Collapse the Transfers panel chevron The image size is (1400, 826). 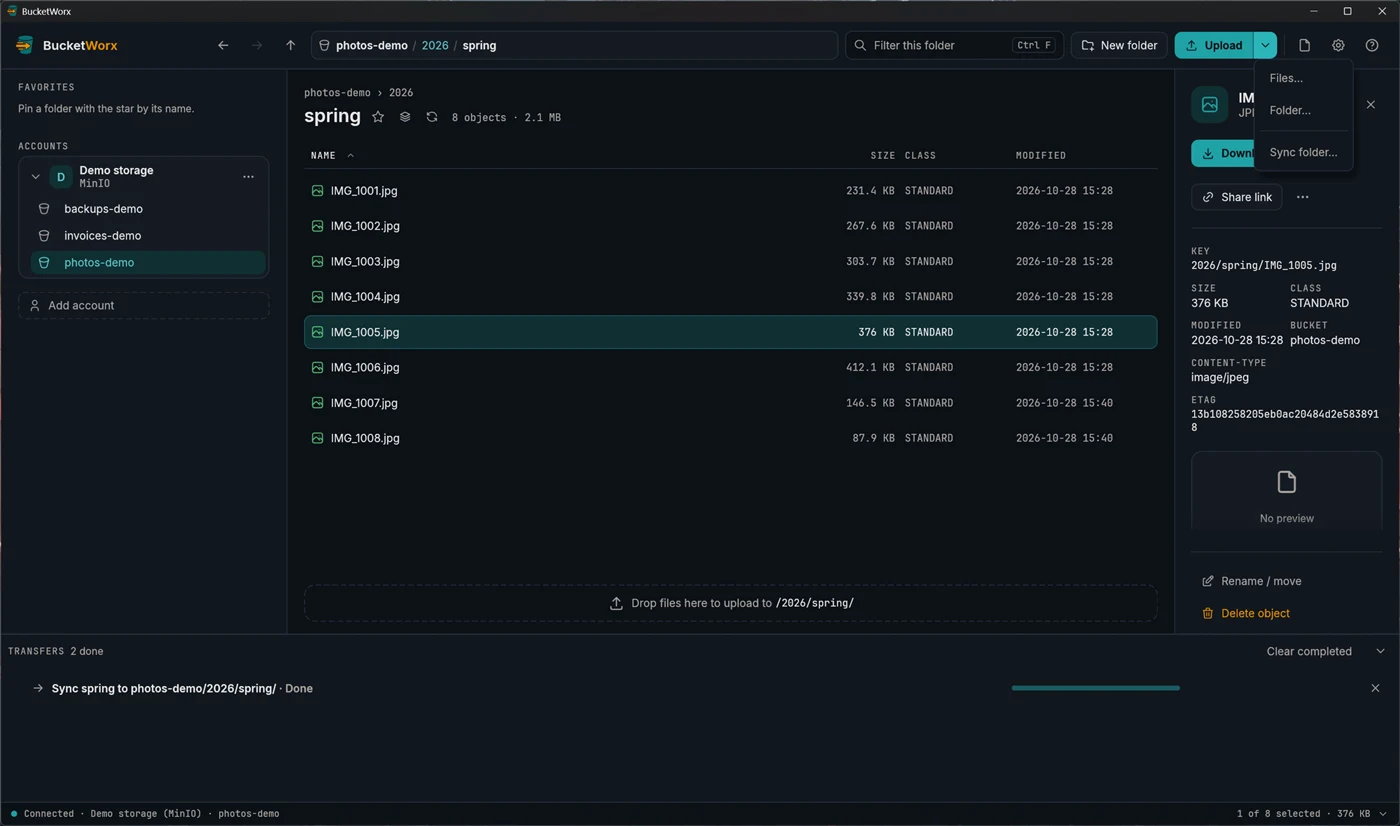pyautogui.click(x=1380, y=651)
